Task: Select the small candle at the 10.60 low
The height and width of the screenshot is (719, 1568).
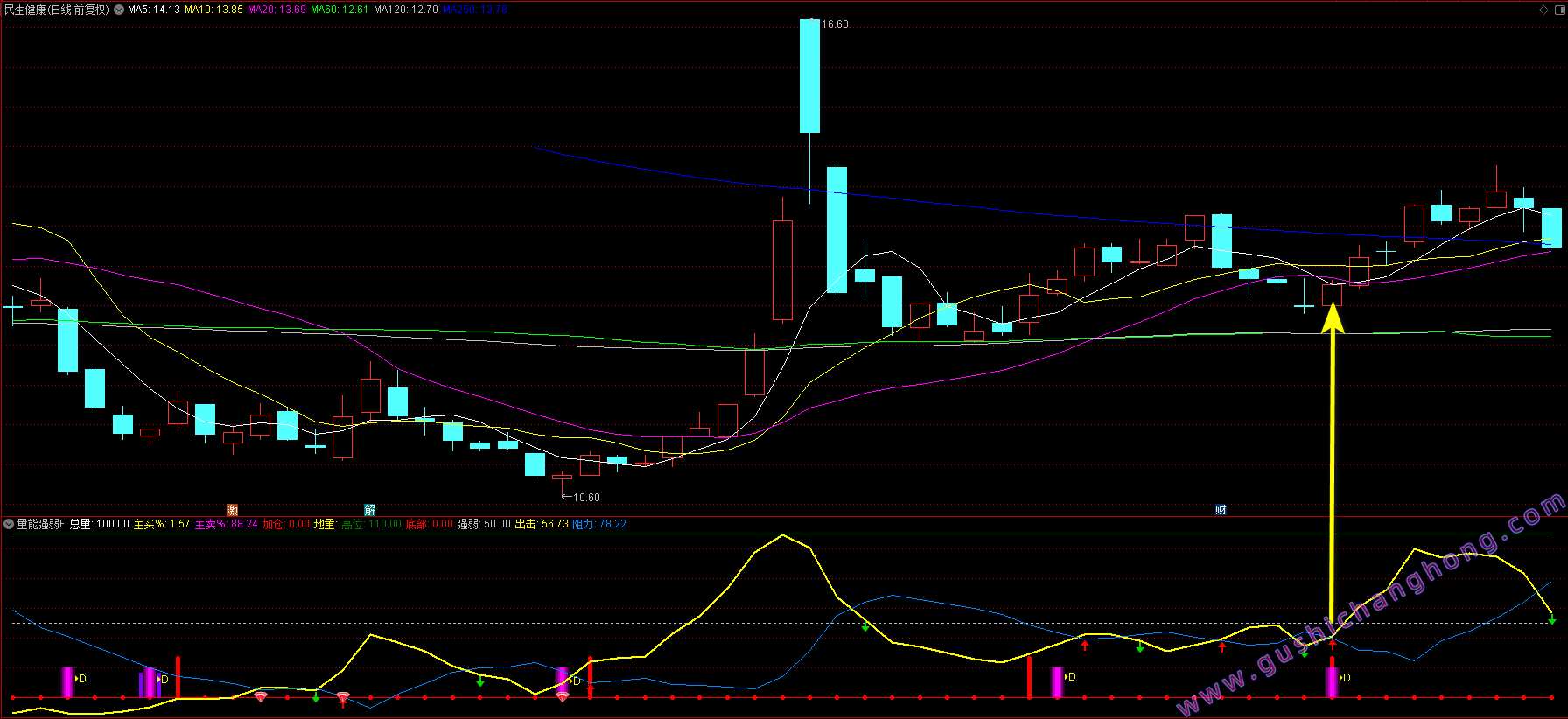Action: point(562,478)
